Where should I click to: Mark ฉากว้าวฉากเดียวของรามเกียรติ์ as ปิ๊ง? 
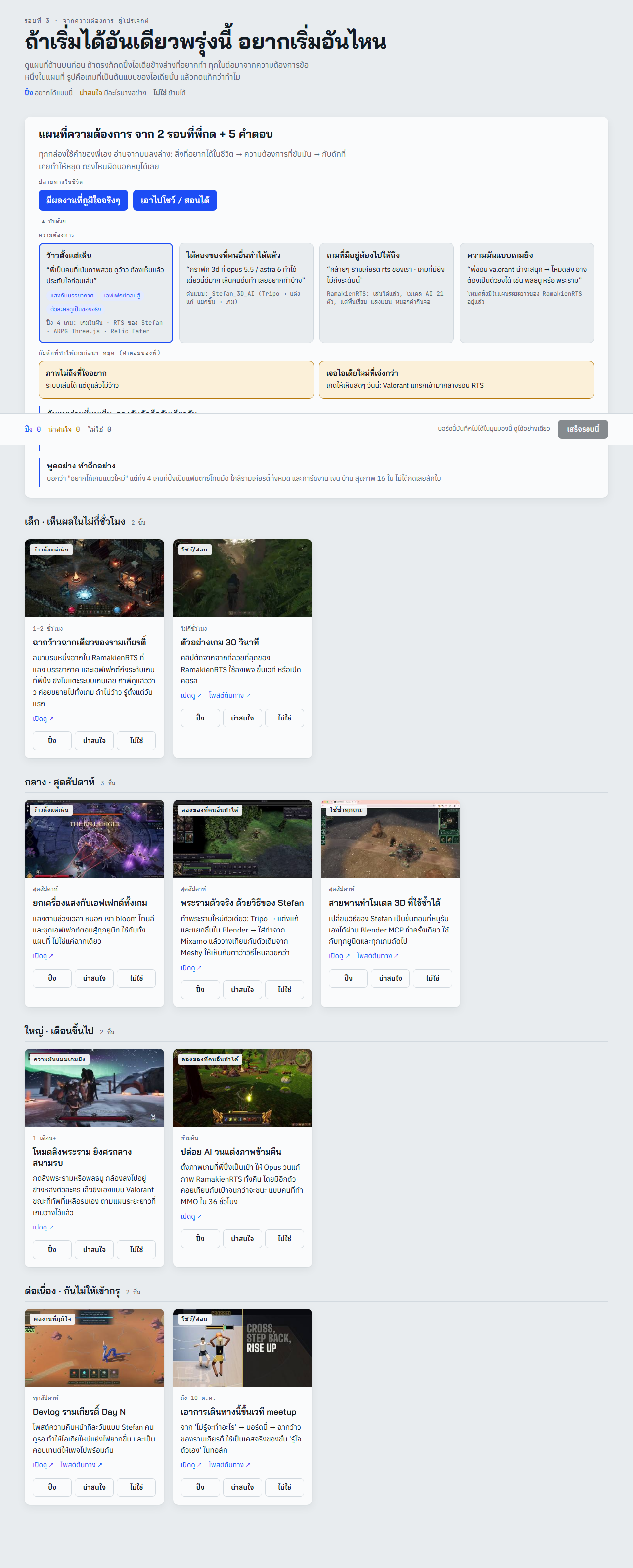tap(52, 741)
